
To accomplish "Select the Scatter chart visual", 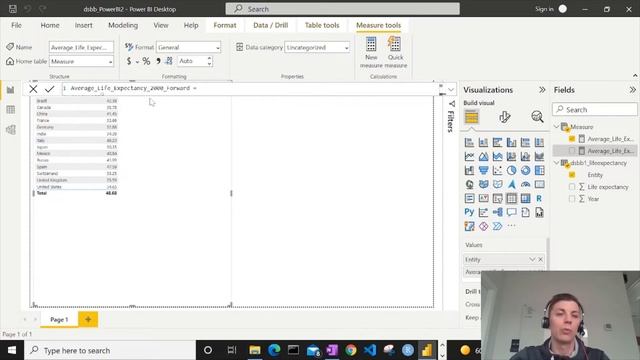I will [x=498, y=170].
